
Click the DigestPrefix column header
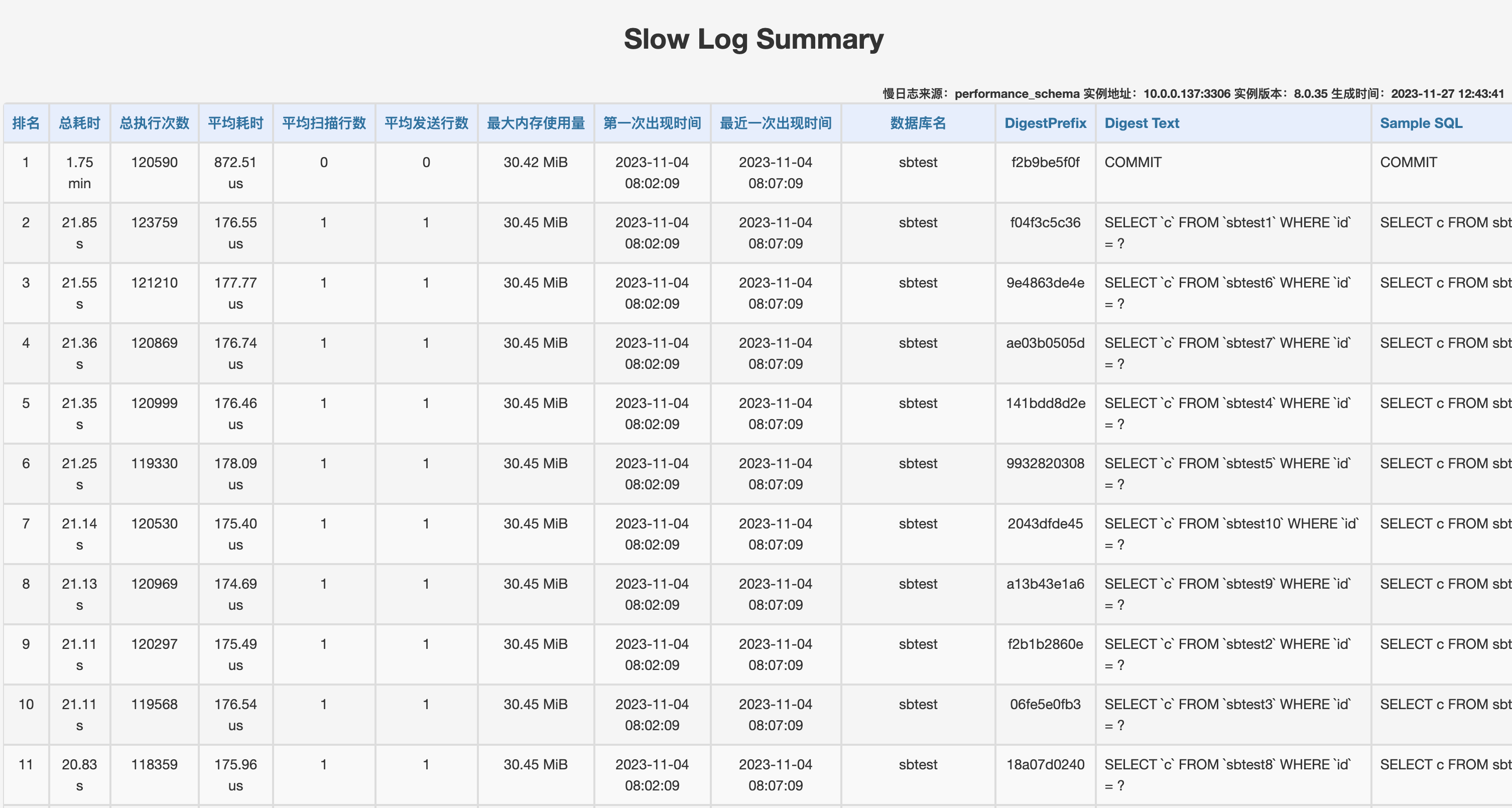click(x=1045, y=123)
